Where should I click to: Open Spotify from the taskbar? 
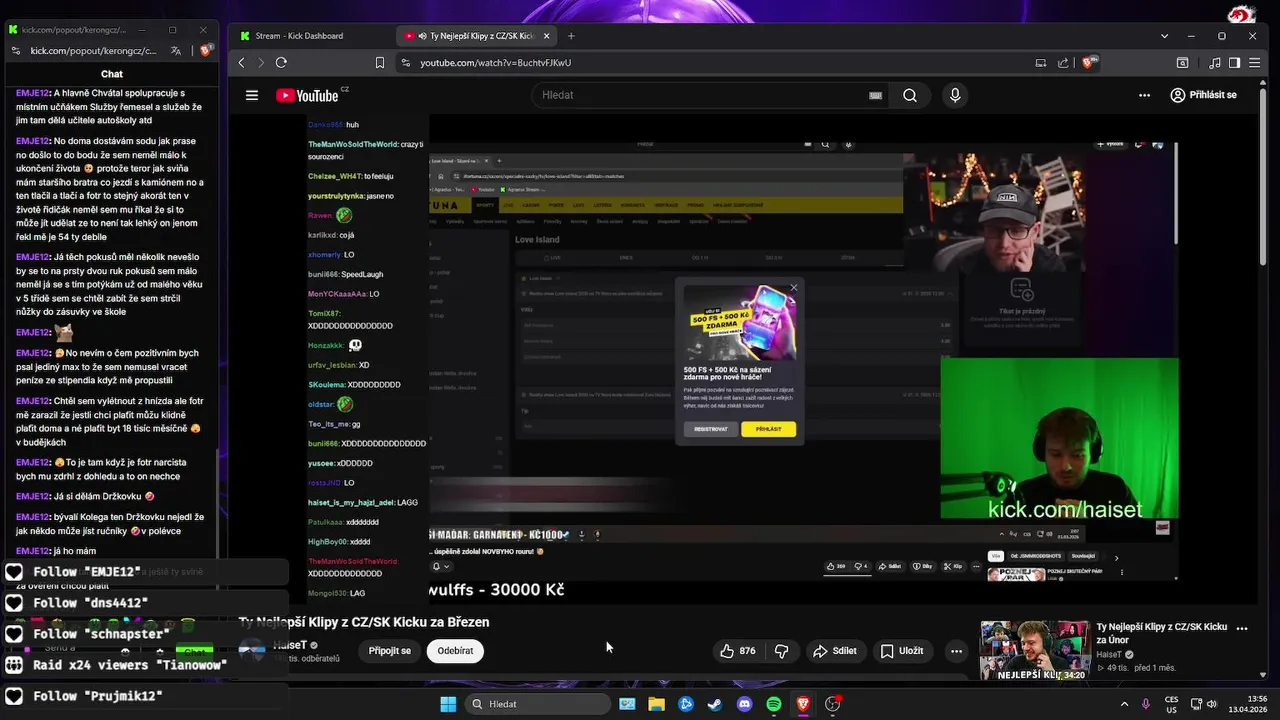773,704
